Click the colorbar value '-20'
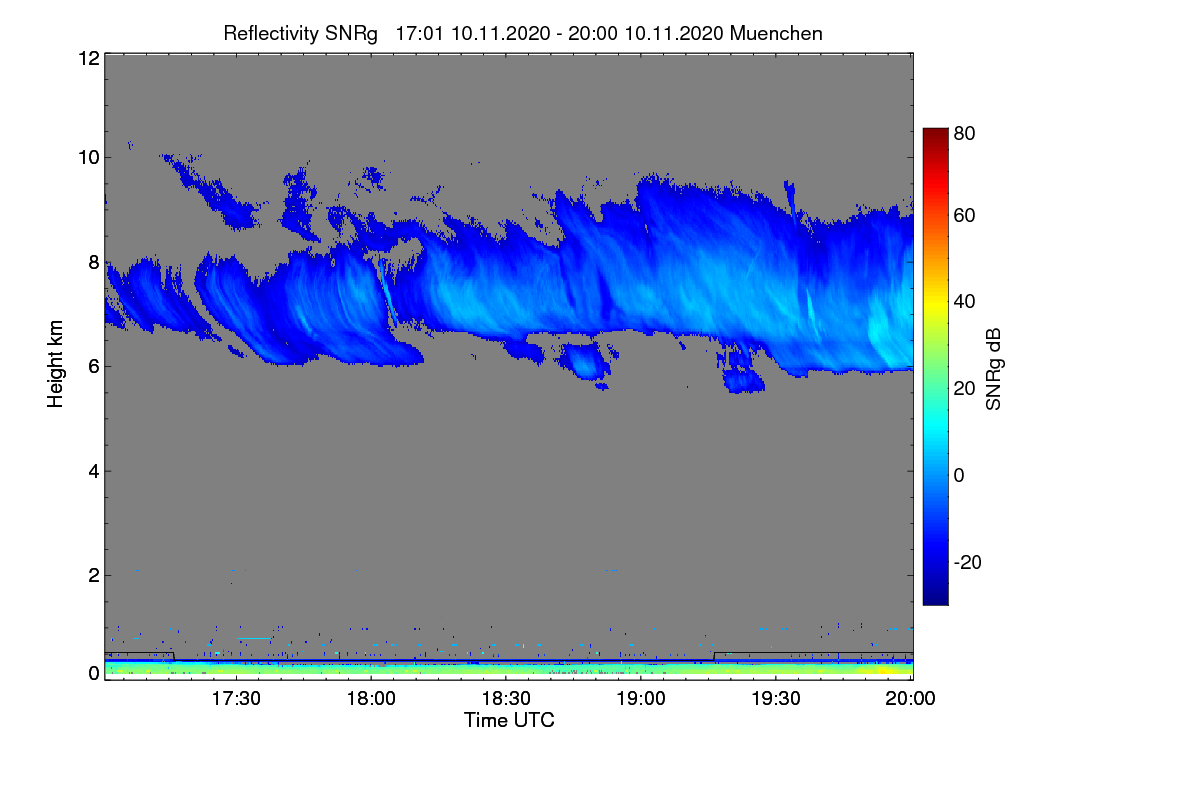This screenshot has height=800, width=1200. [x=968, y=562]
